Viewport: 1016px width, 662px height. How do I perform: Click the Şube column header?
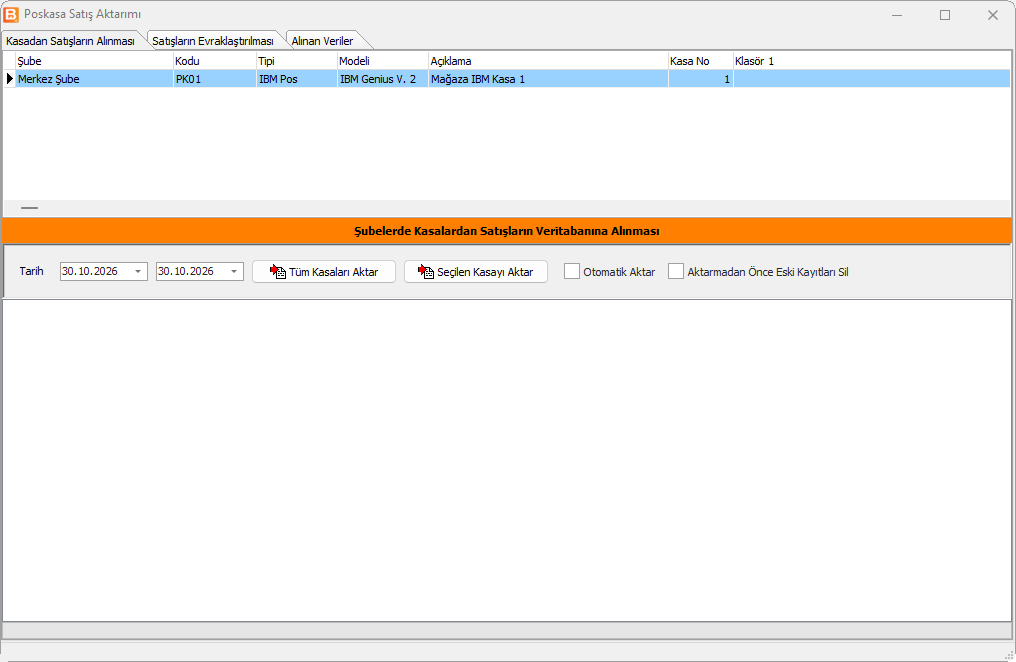click(x=95, y=61)
